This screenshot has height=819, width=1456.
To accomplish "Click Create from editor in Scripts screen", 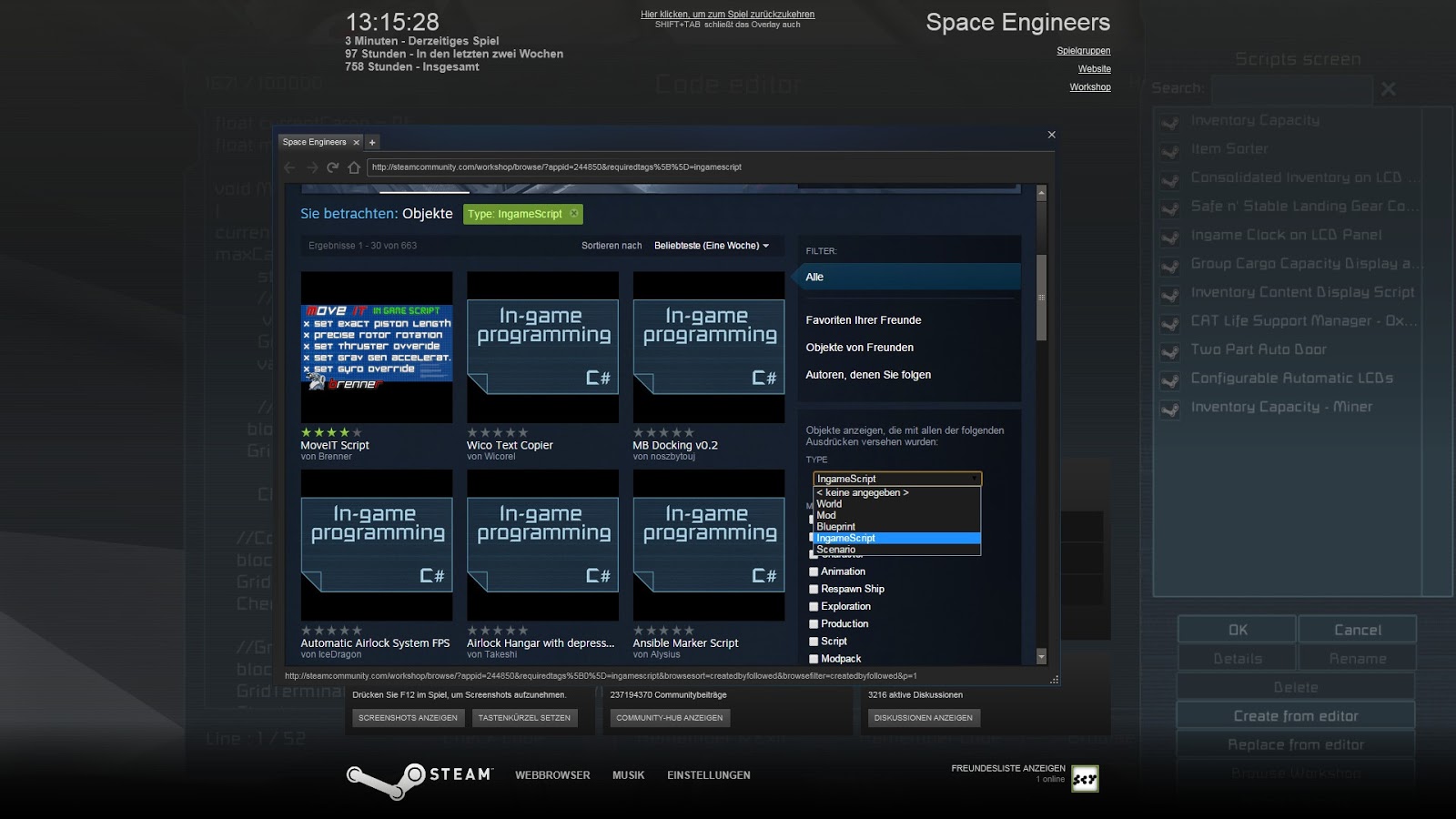I will click(x=1296, y=716).
